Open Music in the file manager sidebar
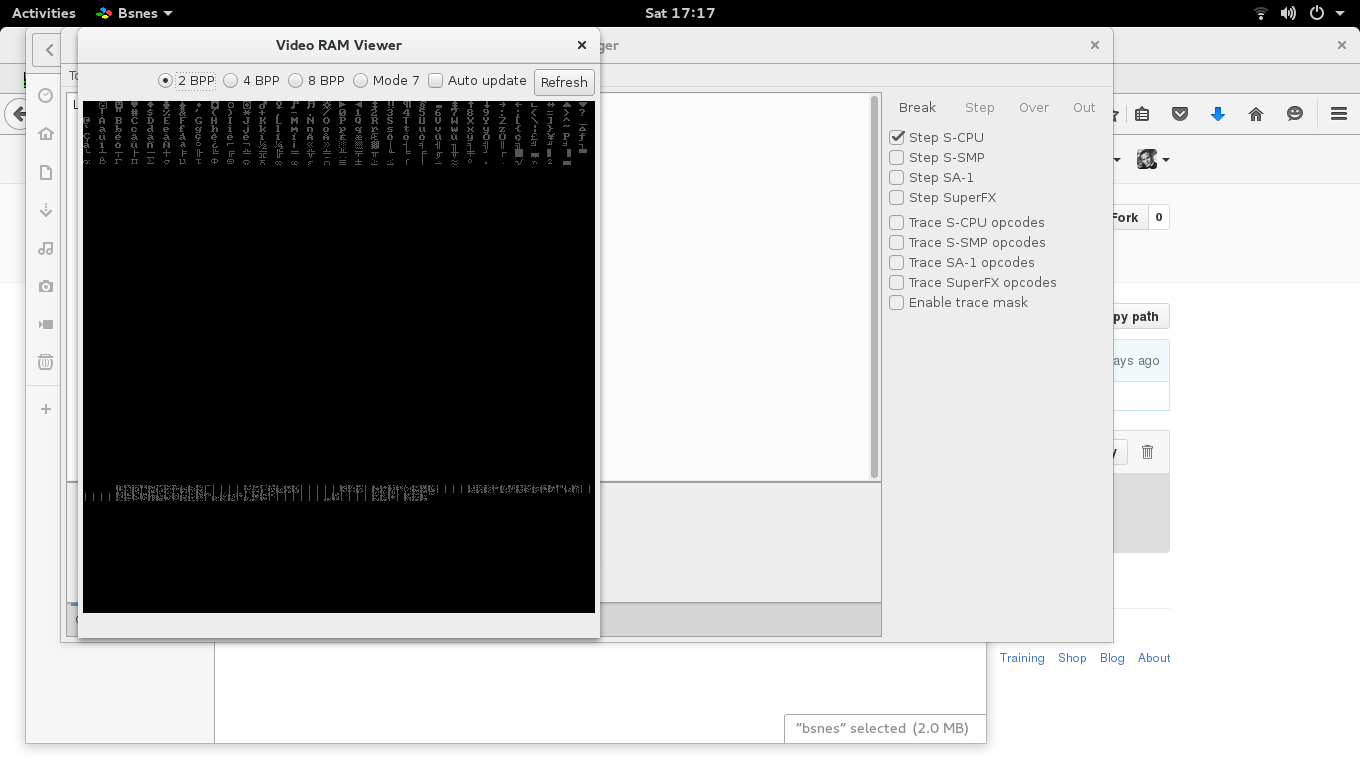Screen dimensions: 1360x768 pyautogui.click(x=46, y=248)
